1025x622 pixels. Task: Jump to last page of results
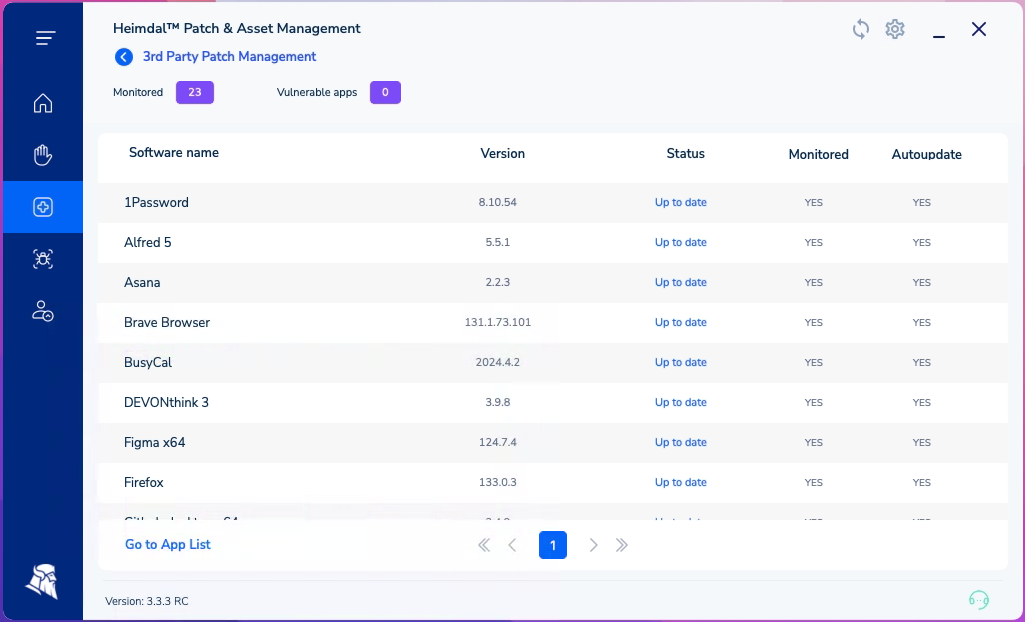tap(622, 545)
